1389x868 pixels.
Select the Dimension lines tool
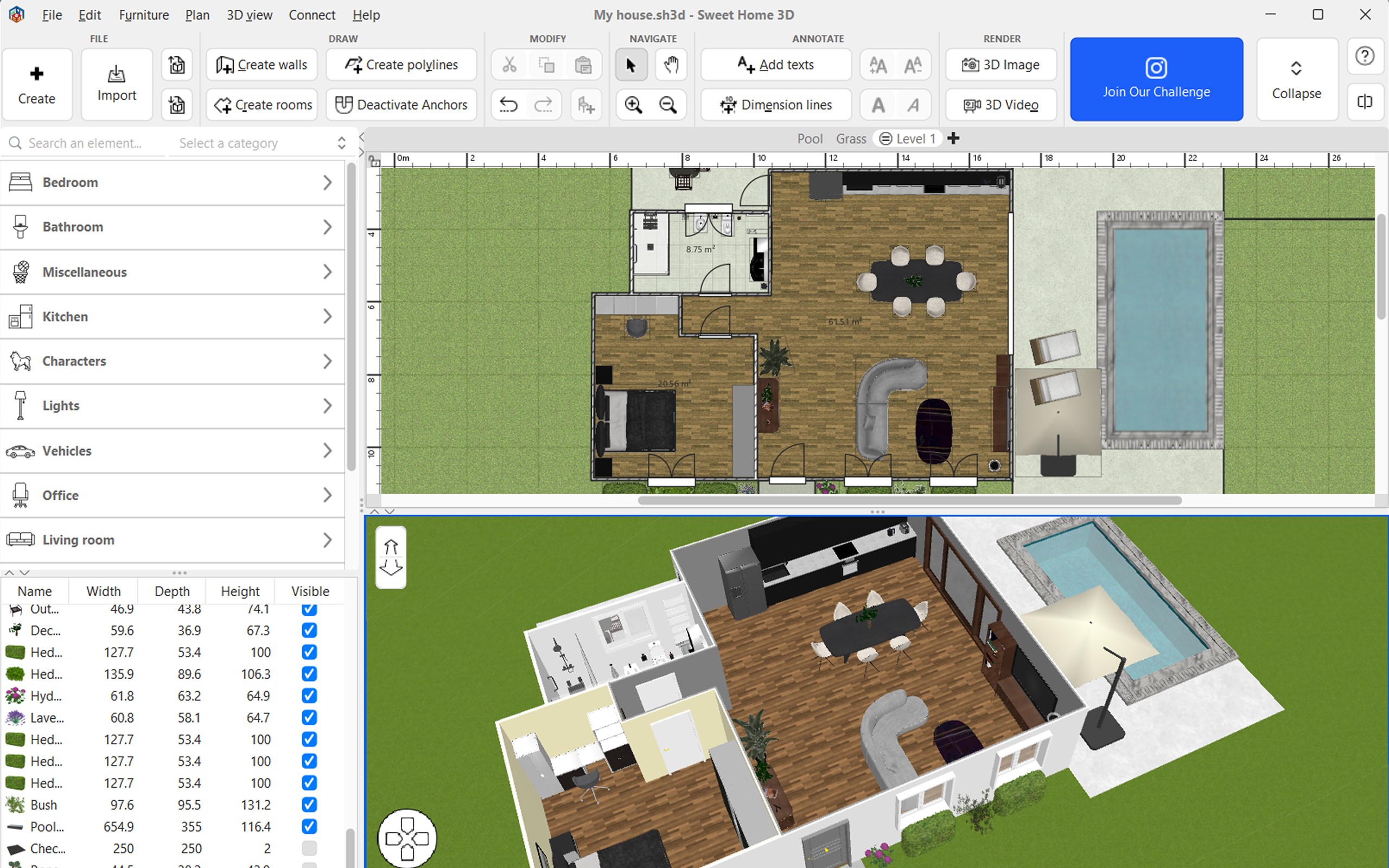[x=775, y=105]
